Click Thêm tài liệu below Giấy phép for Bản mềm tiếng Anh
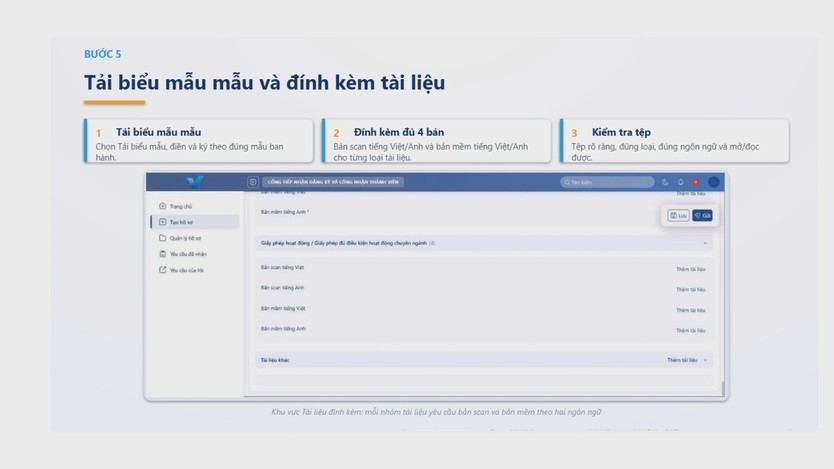This screenshot has width=834, height=469. coord(690,330)
